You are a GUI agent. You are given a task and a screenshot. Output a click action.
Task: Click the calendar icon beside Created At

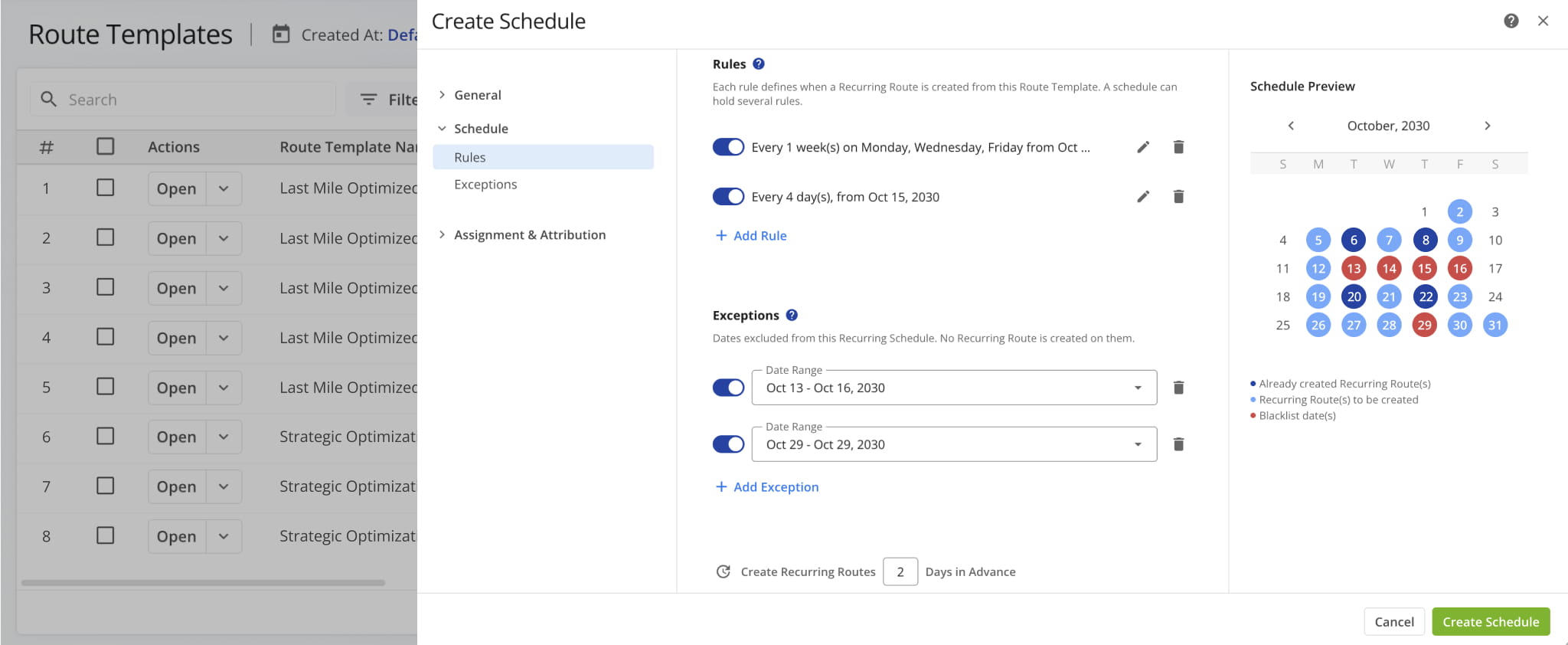[281, 34]
